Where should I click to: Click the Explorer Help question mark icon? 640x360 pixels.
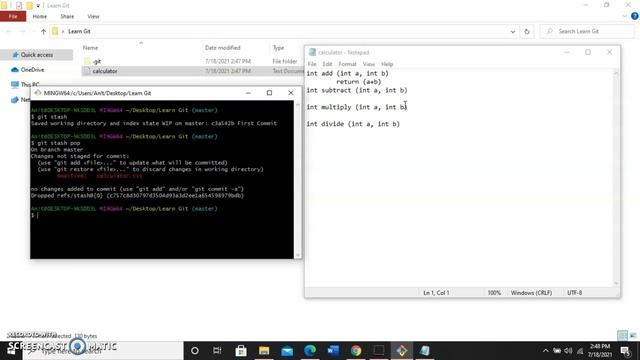[635, 16]
